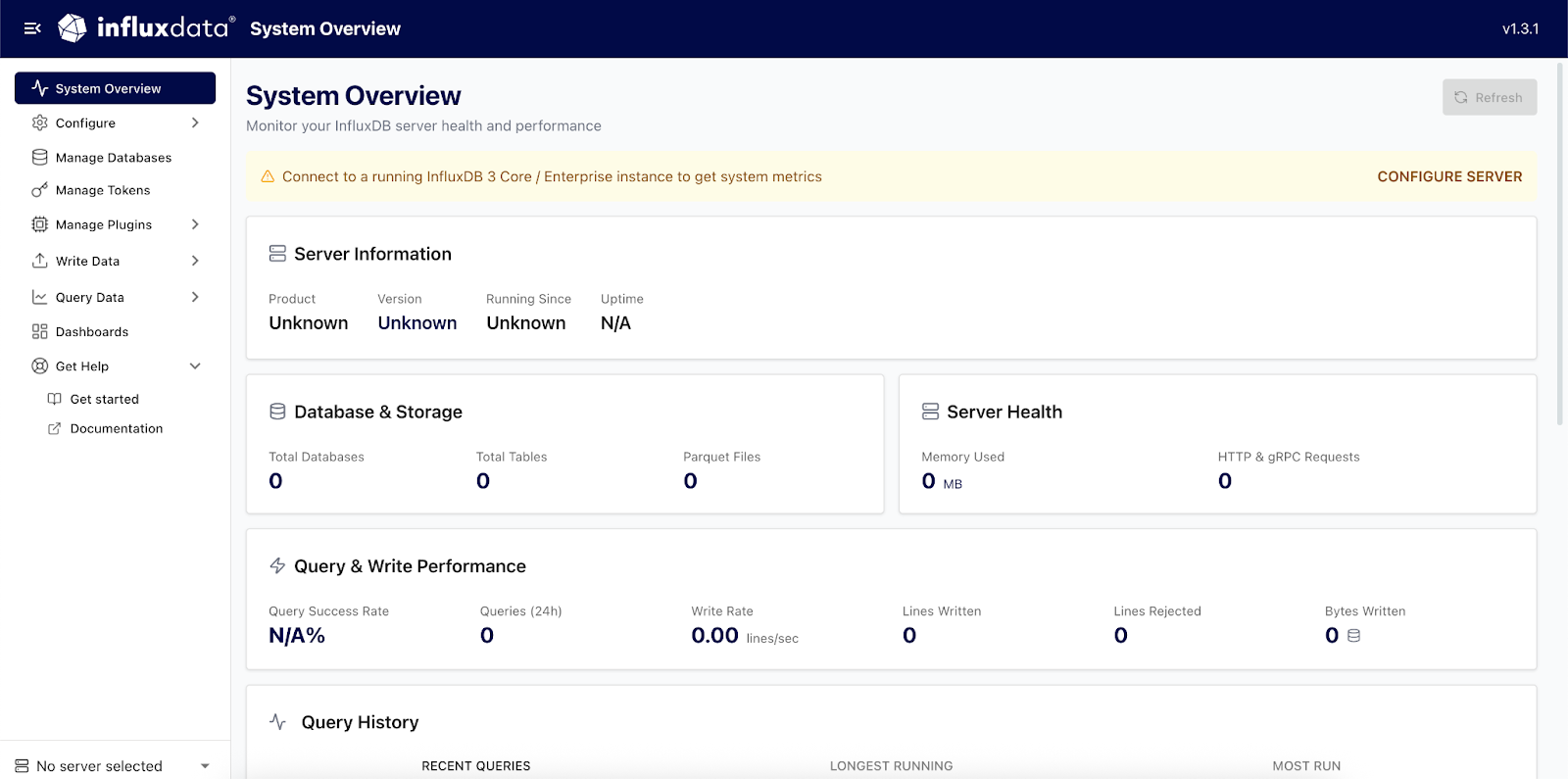Viewport: 1568px width, 779px height.
Task: Click the Memory Used label
Action: click(962, 457)
